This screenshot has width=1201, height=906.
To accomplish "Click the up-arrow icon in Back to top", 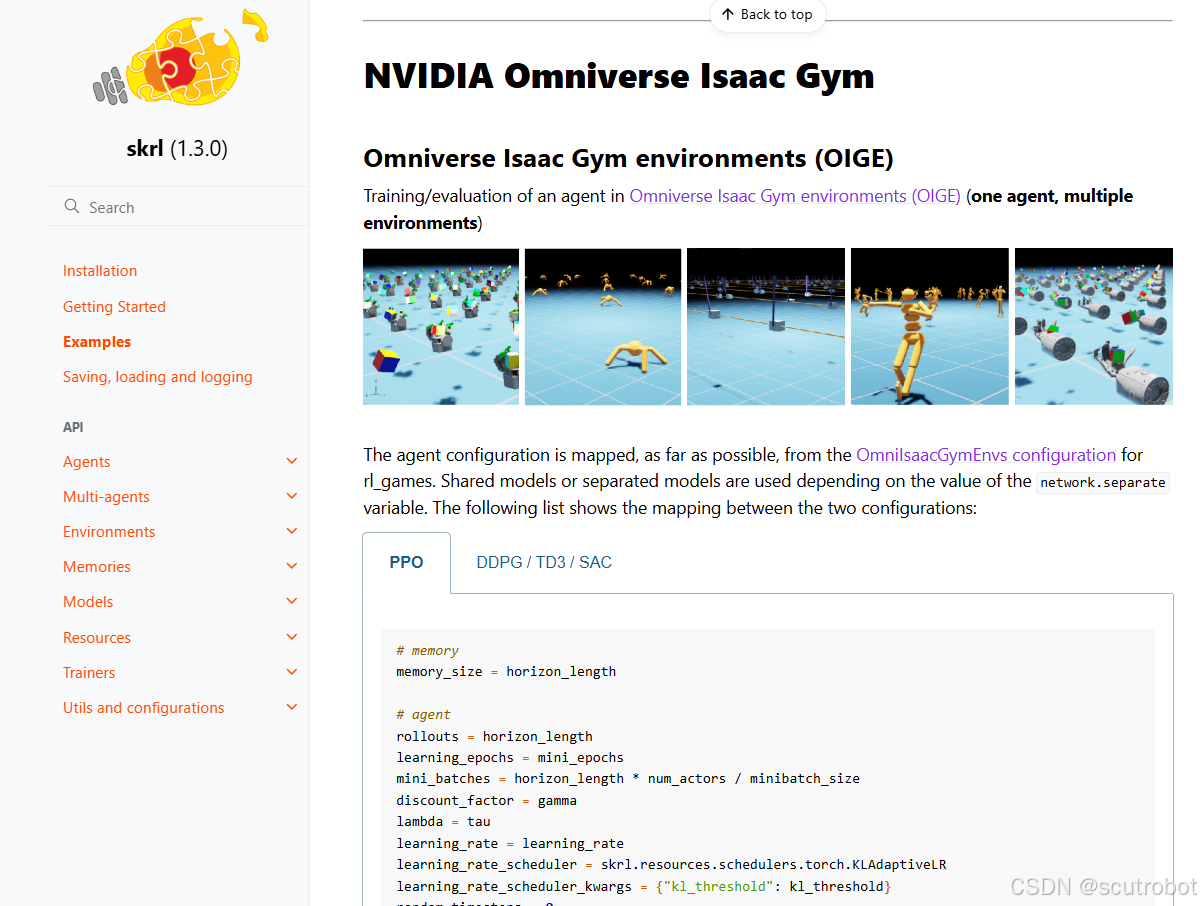I will pos(727,14).
